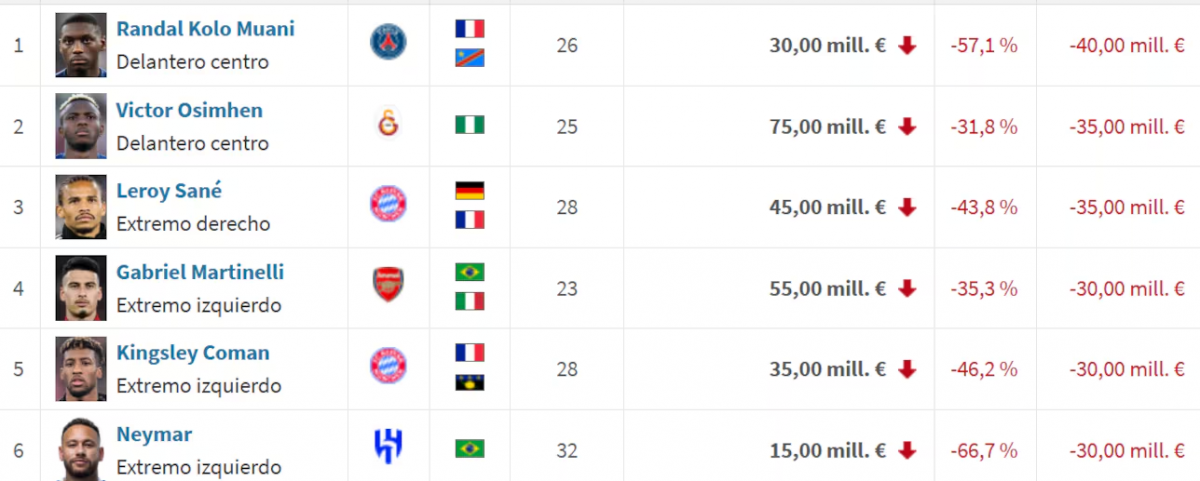Click Leroy Sané's Germany flag icon
The image size is (1200, 481).
coord(469,191)
